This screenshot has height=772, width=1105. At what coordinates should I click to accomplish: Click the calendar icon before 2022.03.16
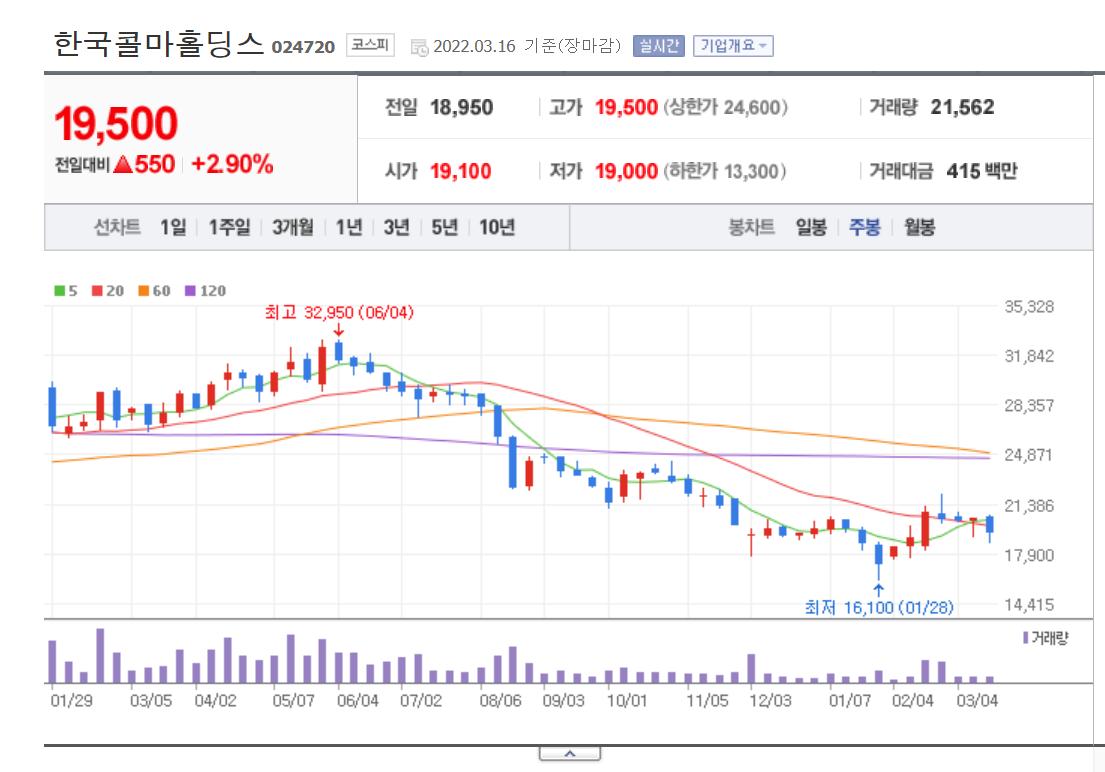pyautogui.click(x=419, y=48)
